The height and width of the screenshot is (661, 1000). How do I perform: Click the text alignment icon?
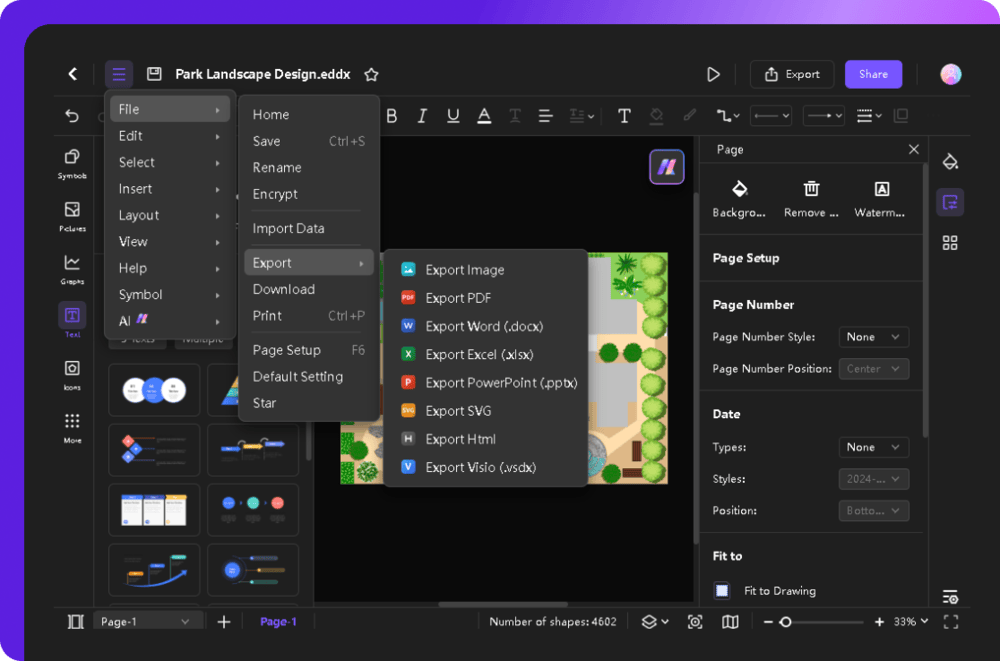click(545, 115)
